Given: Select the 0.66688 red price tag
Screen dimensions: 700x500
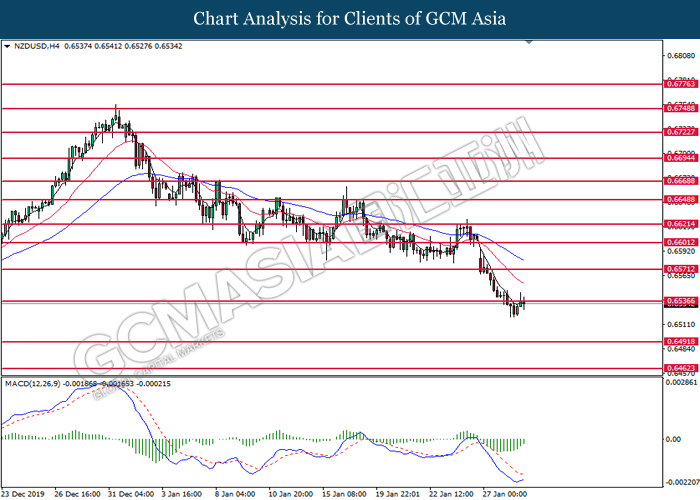Looking at the screenshot, I should pyautogui.click(x=681, y=182).
